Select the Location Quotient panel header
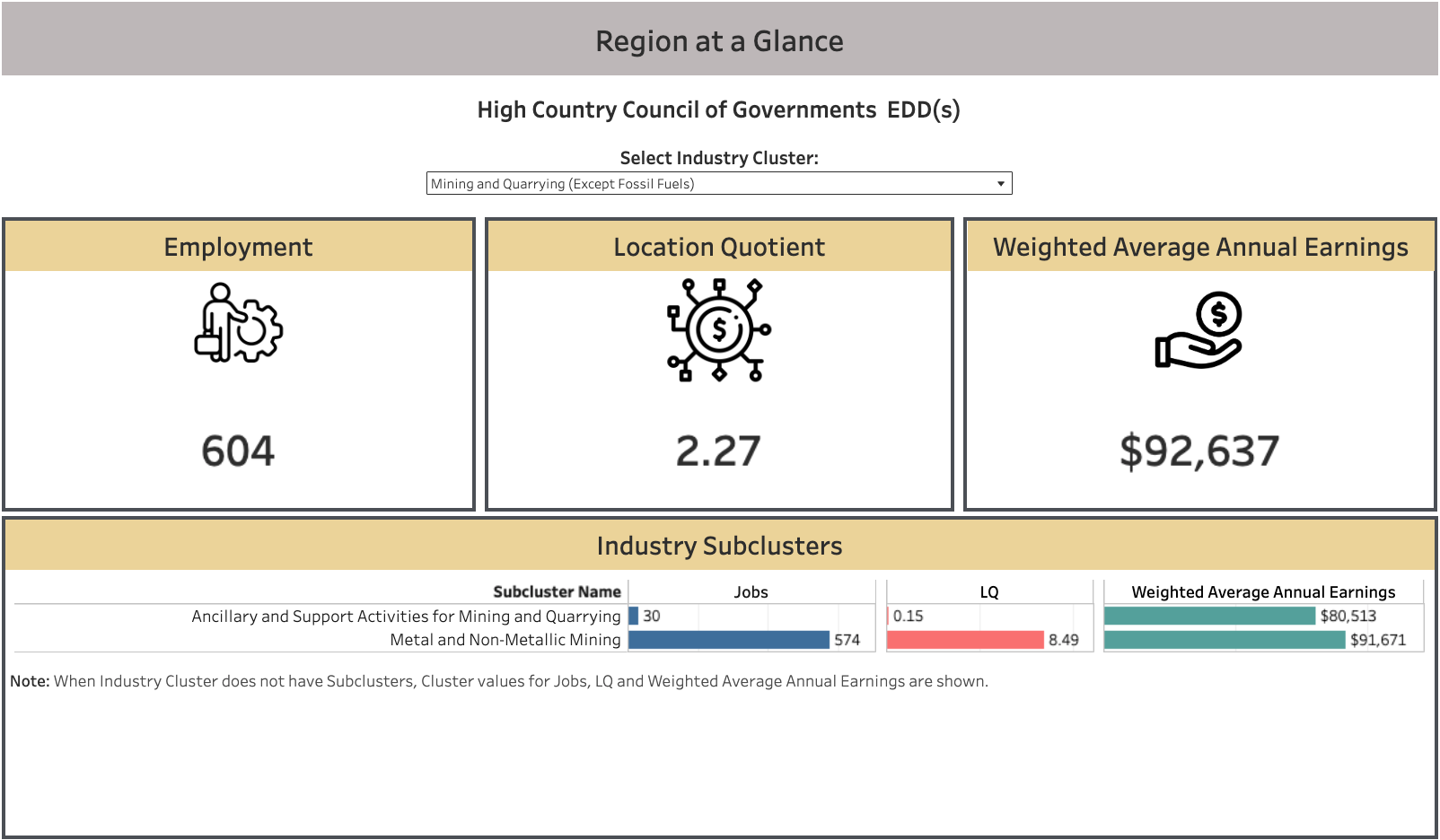Screen dimensions: 1440x840 click(x=719, y=247)
